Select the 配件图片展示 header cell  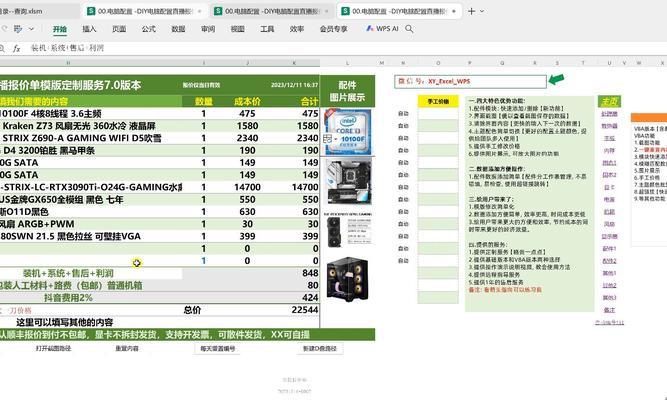coord(348,91)
